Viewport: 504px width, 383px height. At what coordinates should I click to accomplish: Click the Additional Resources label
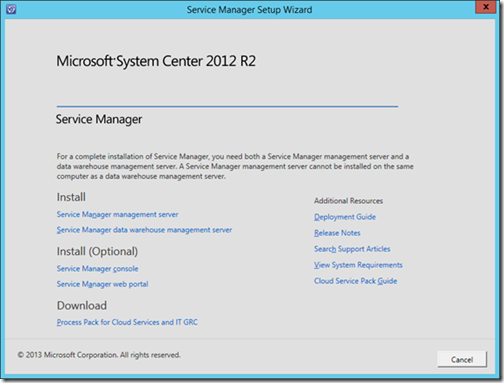(348, 201)
